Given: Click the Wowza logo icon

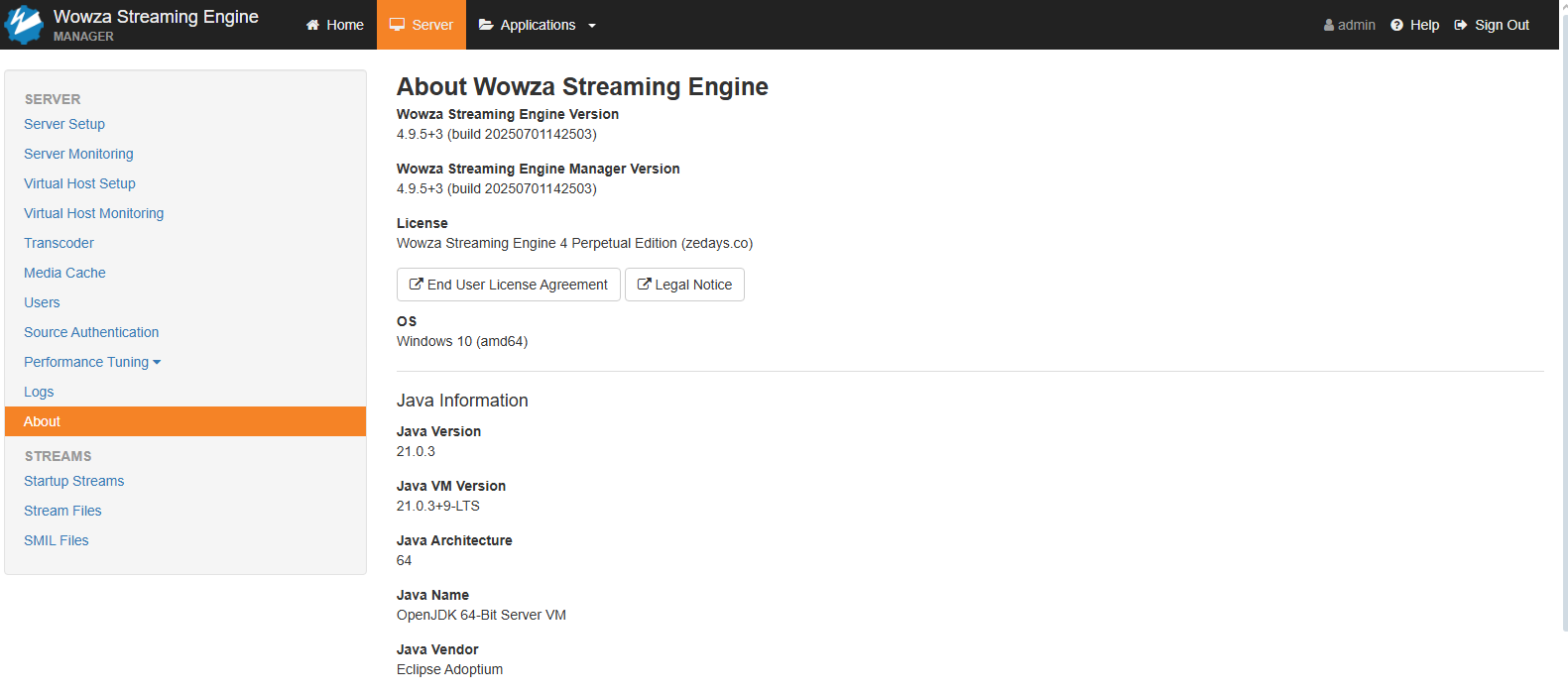Looking at the screenshot, I should (x=24, y=25).
